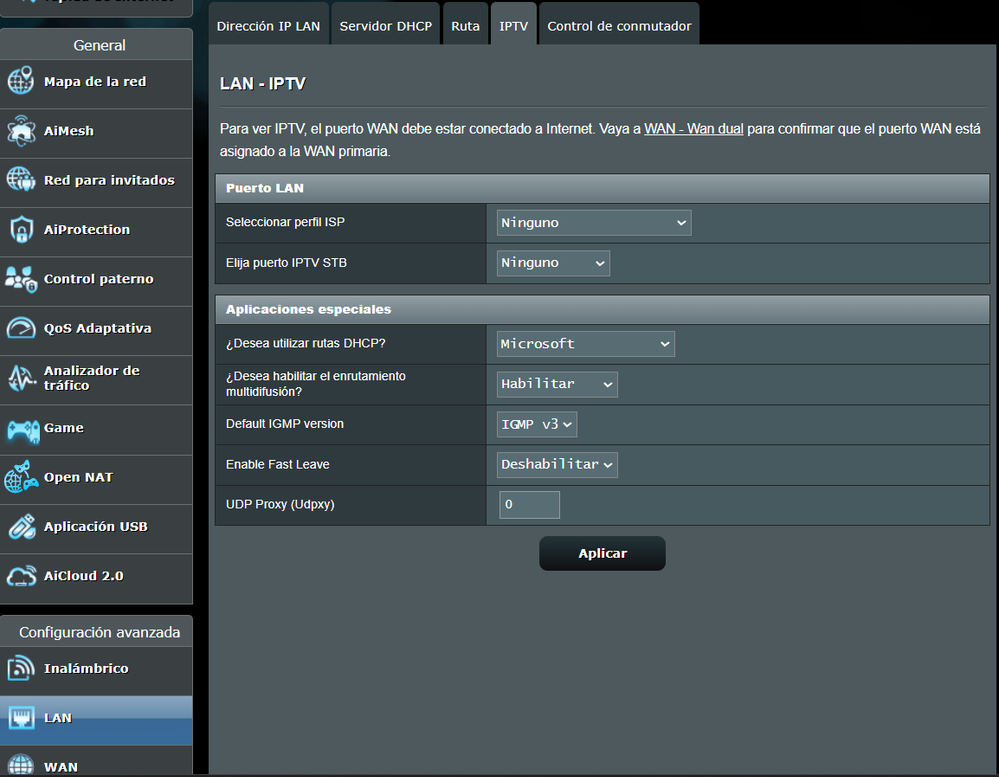
Task: Expand the rutas DHCP Microsoft dropdown
Action: tap(586, 344)
